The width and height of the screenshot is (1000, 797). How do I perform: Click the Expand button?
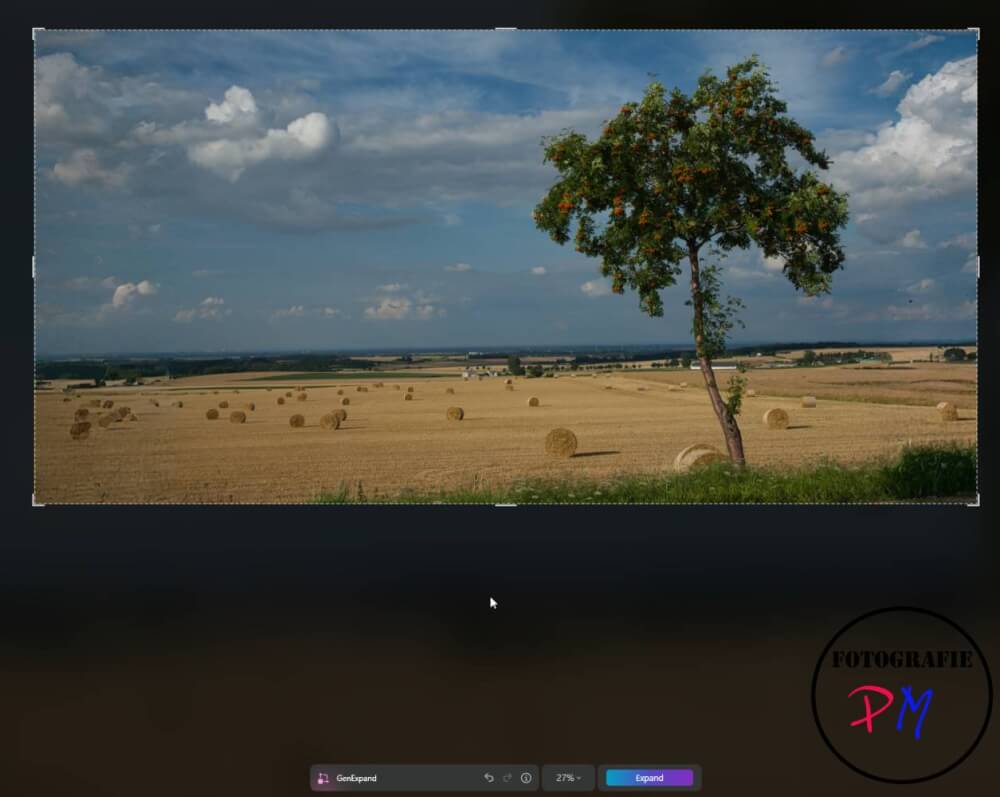[649, 778]
